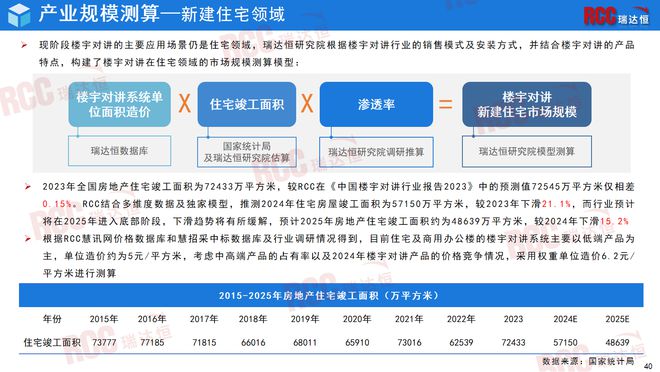Select the slide title 产业规模测算—新建住宅领域
The image size is (660, 372).
162,14
